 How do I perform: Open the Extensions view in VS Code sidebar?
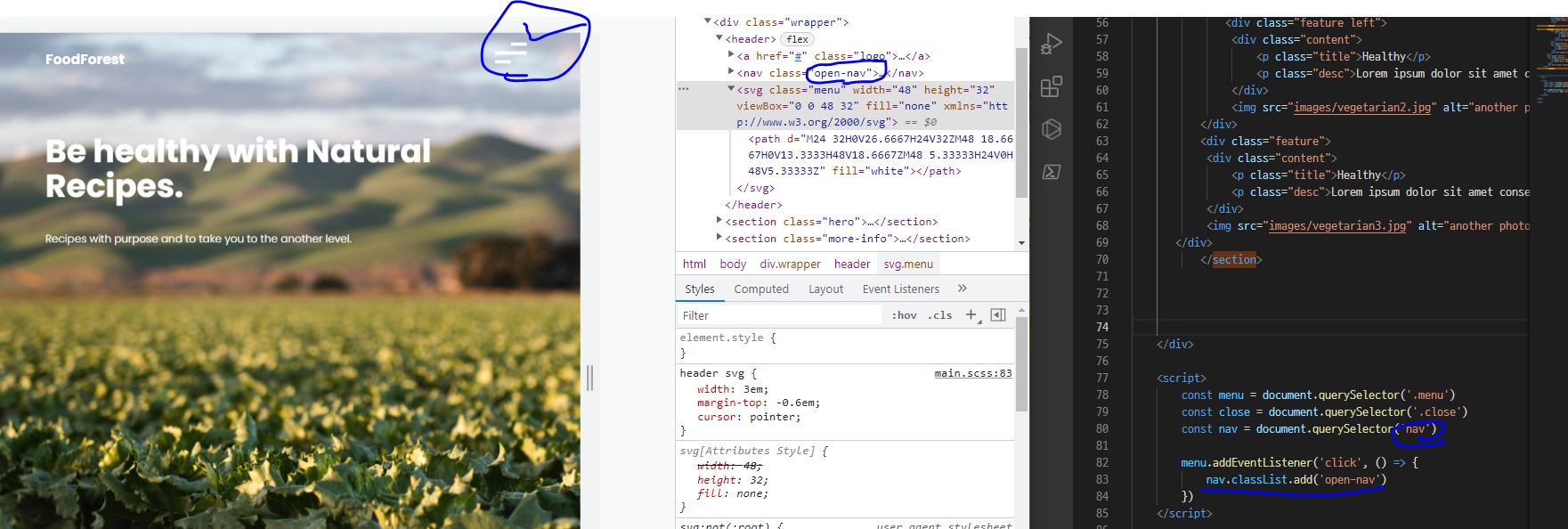pyautogui.click(x=1052, y=86)
